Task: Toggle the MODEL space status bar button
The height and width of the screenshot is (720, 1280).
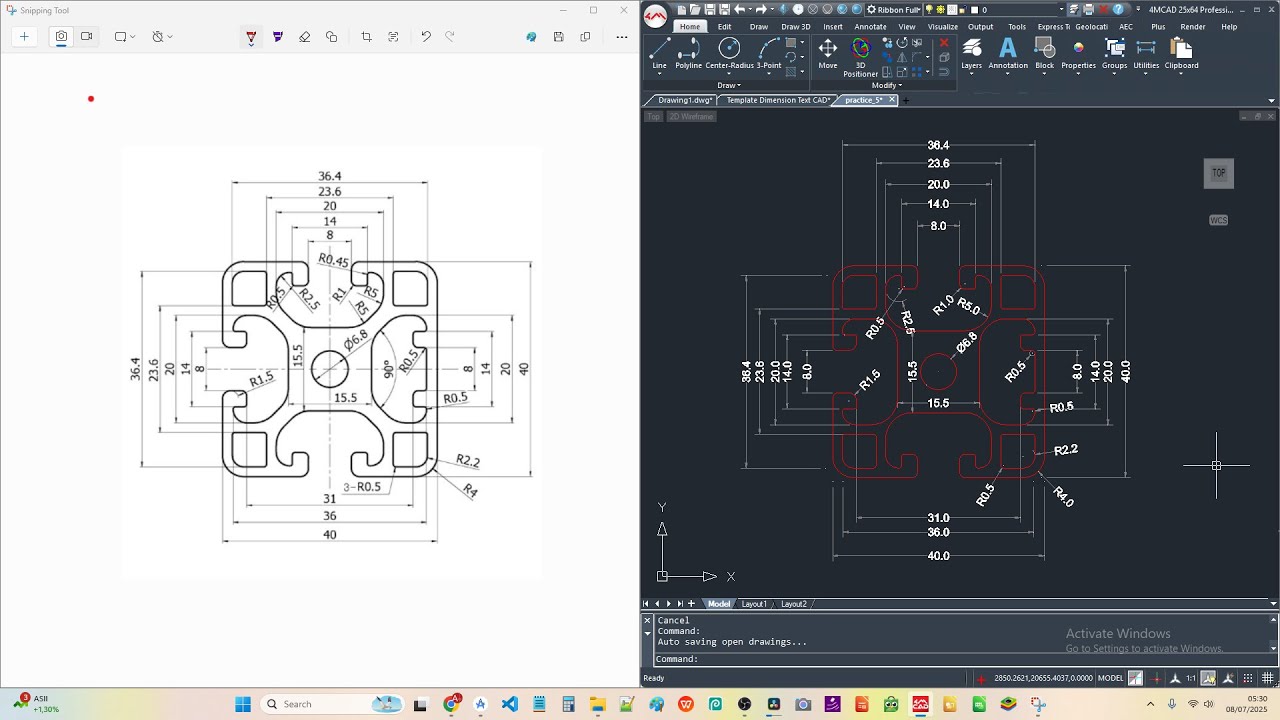Action: click(1110, 678)
